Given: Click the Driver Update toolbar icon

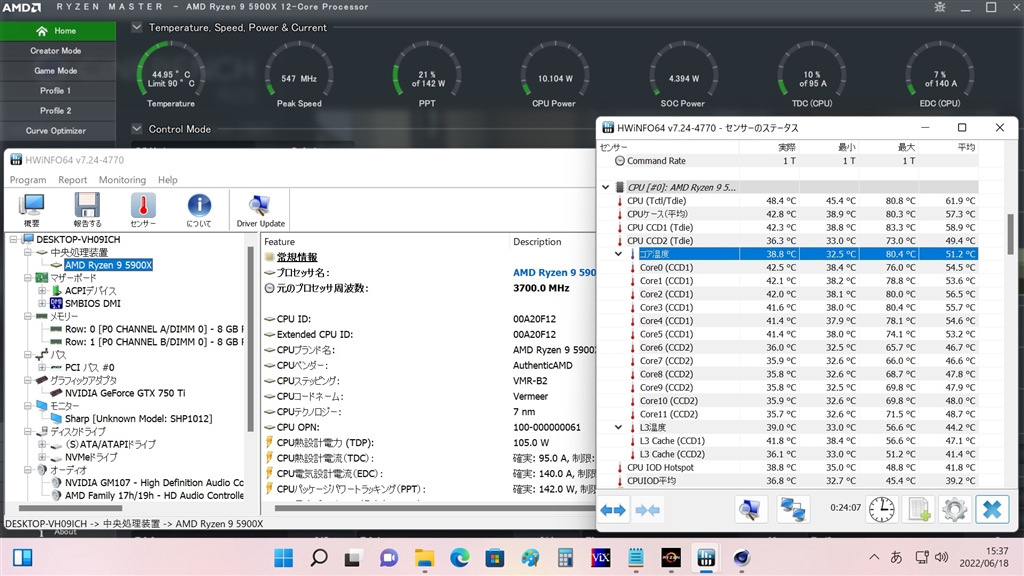Looking at the screenshot, I should tap(260, 210).
